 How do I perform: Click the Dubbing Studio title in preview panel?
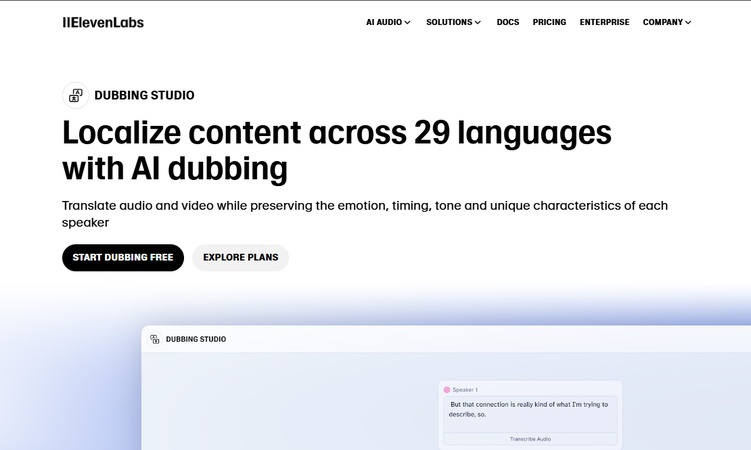pyautogui.click(x=196, y=339)
